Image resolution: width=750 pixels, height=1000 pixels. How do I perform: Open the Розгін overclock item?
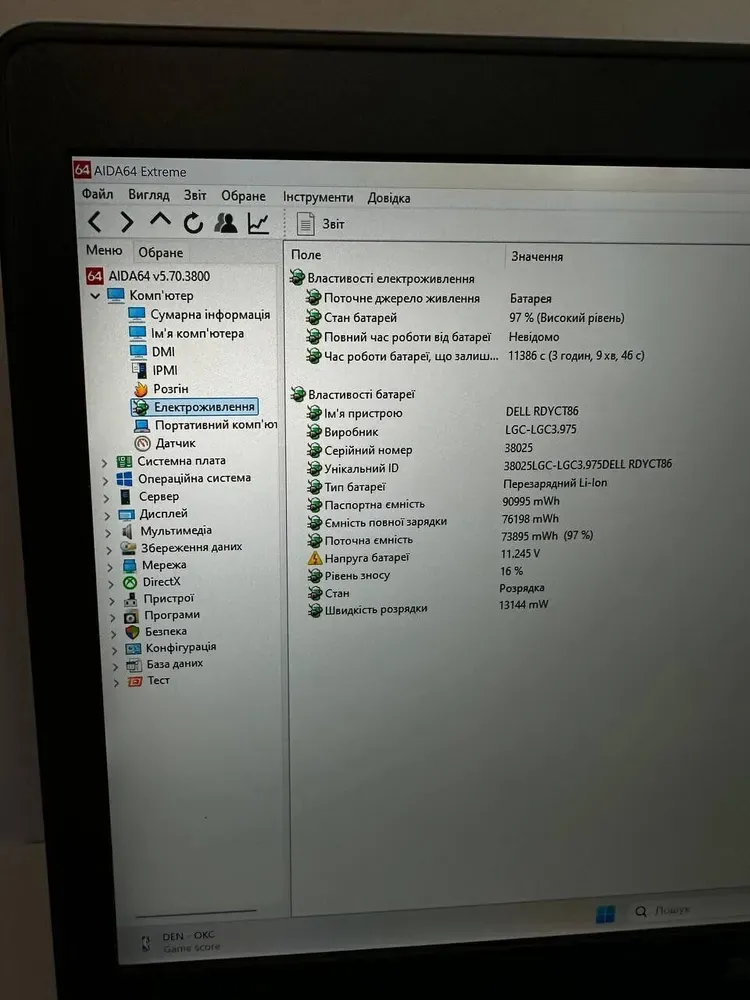point(170,388)
